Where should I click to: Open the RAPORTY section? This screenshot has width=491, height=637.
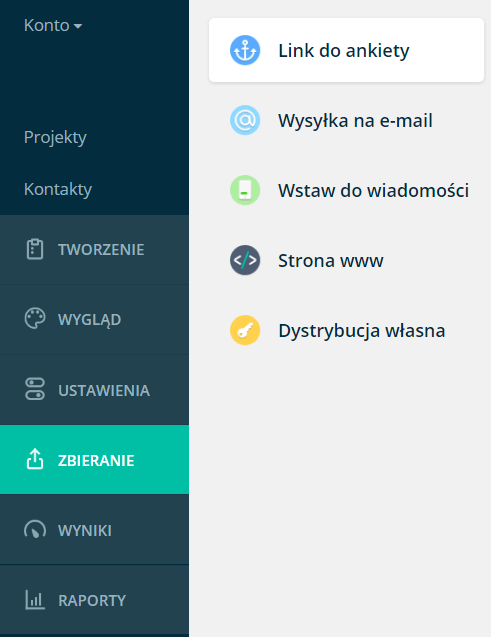pos(94,600)
